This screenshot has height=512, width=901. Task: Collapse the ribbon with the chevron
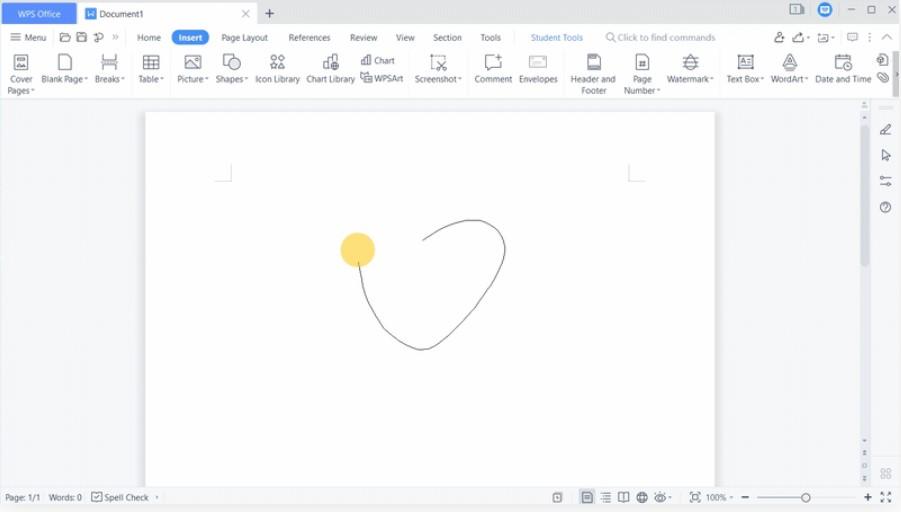point(887,37)
